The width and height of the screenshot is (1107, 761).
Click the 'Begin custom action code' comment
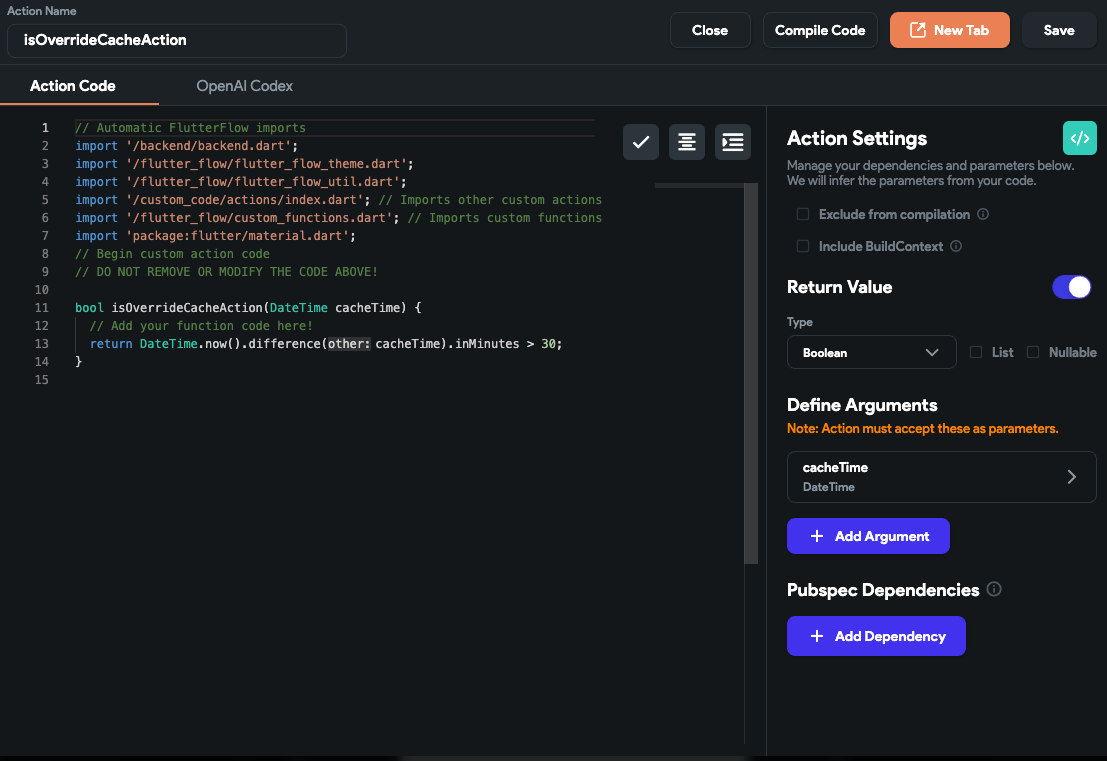(172, 253)
